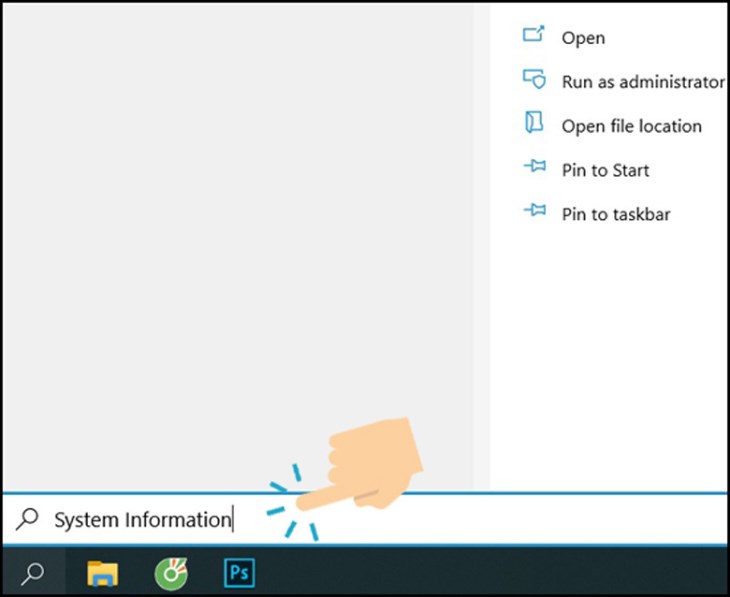Click the magnifier icon inside the search box
Image resolution: width=730 pixels, height=597 pixels.
27,519
